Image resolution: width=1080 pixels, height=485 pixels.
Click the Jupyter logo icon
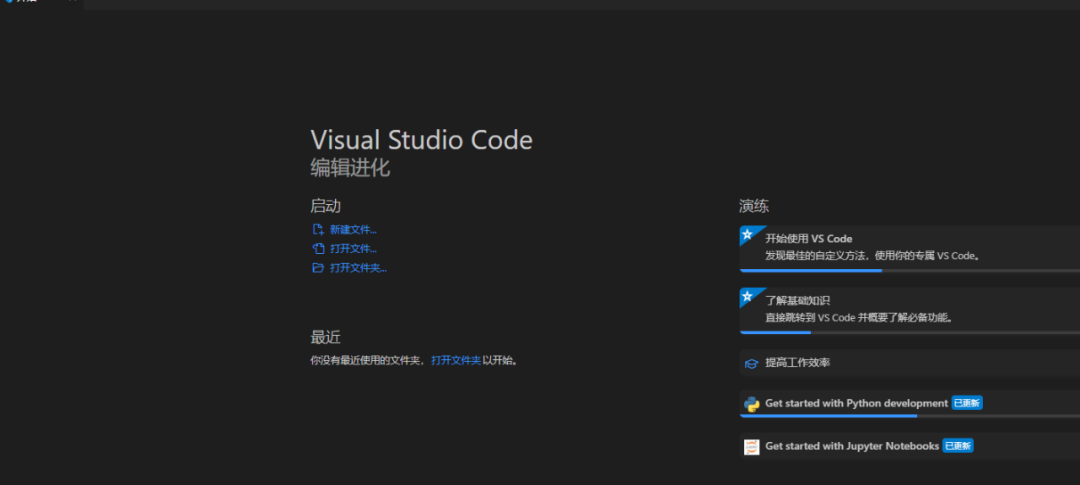tap(751, 446)
